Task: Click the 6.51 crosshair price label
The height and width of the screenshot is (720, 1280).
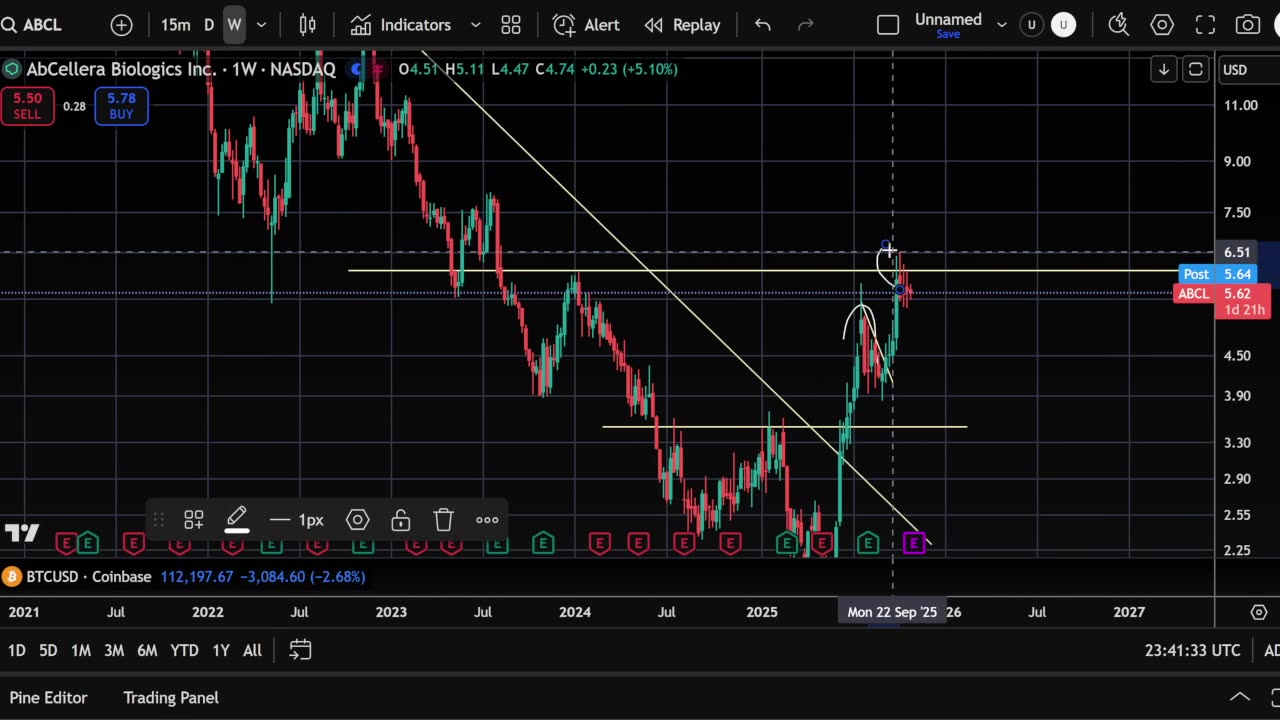Action: (1238, 252)
